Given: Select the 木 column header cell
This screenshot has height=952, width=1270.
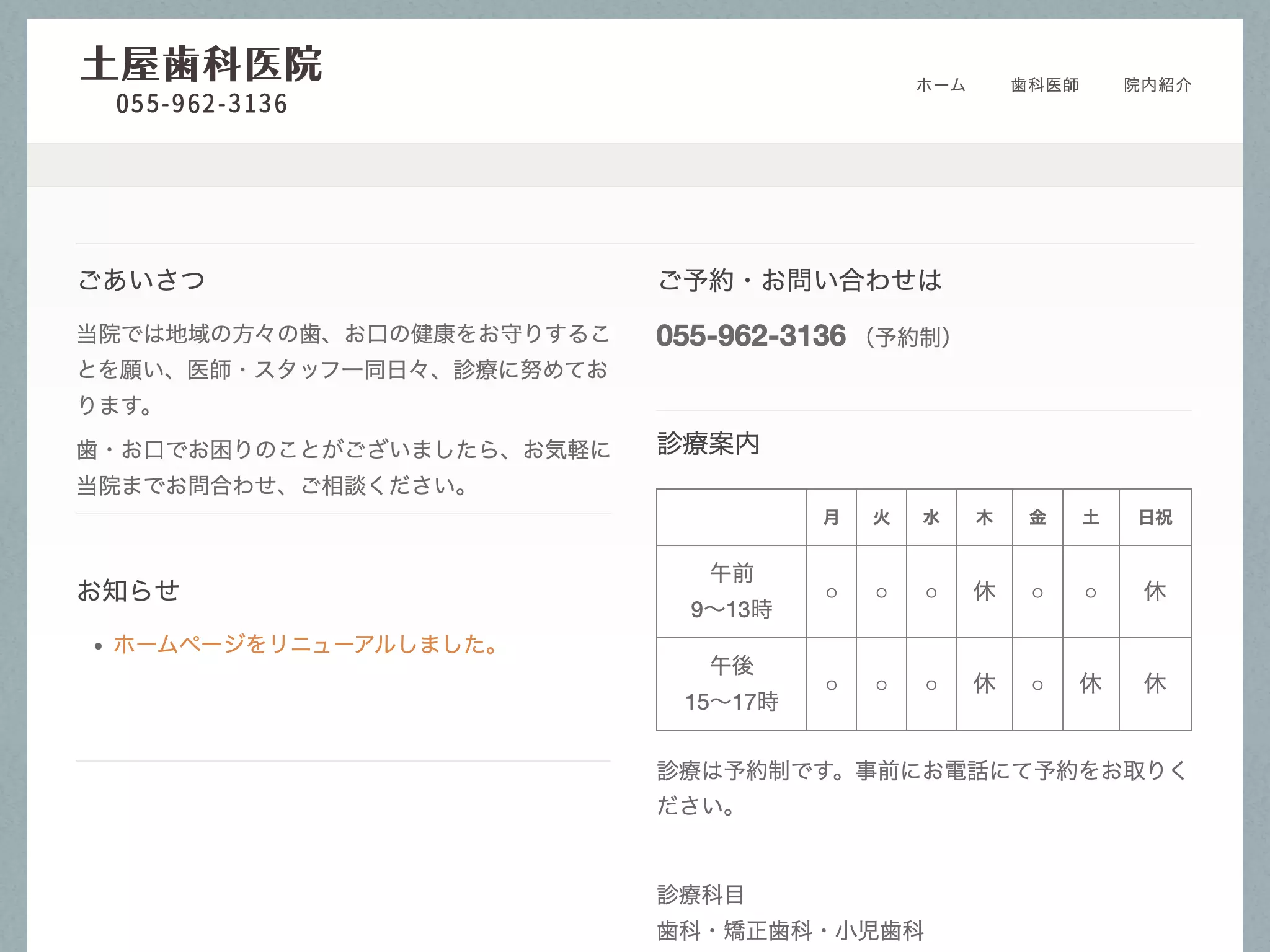Looking at the screenshot, I should pyautogui.click(x=985, y=518).
